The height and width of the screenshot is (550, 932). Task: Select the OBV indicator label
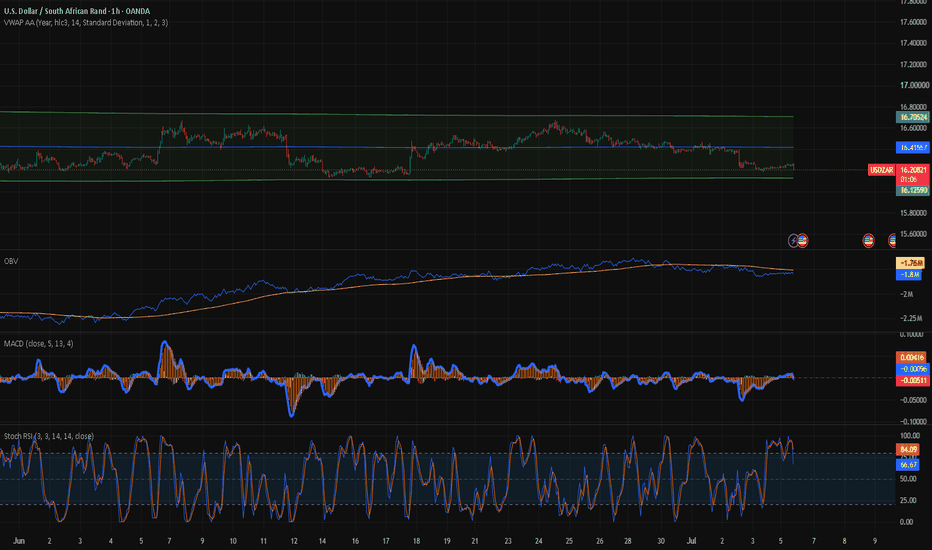point(11,261)
